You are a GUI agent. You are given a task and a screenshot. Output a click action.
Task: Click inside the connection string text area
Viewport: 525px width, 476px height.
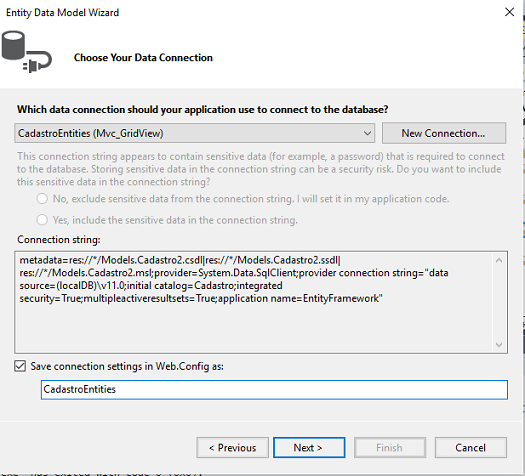point(253,302)
